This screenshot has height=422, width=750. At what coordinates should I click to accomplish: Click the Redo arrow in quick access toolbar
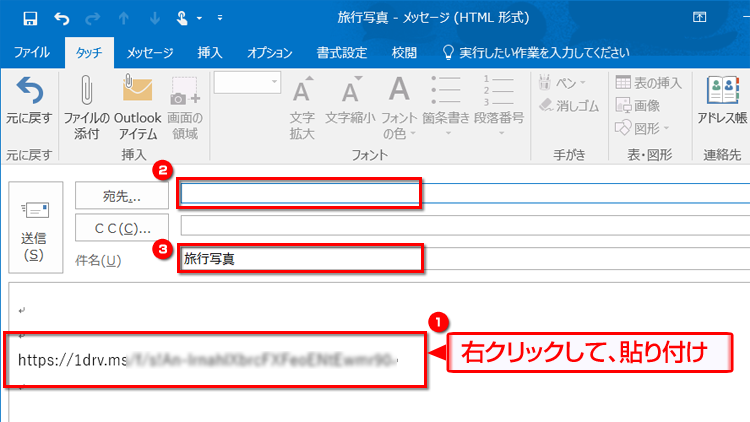92,18
